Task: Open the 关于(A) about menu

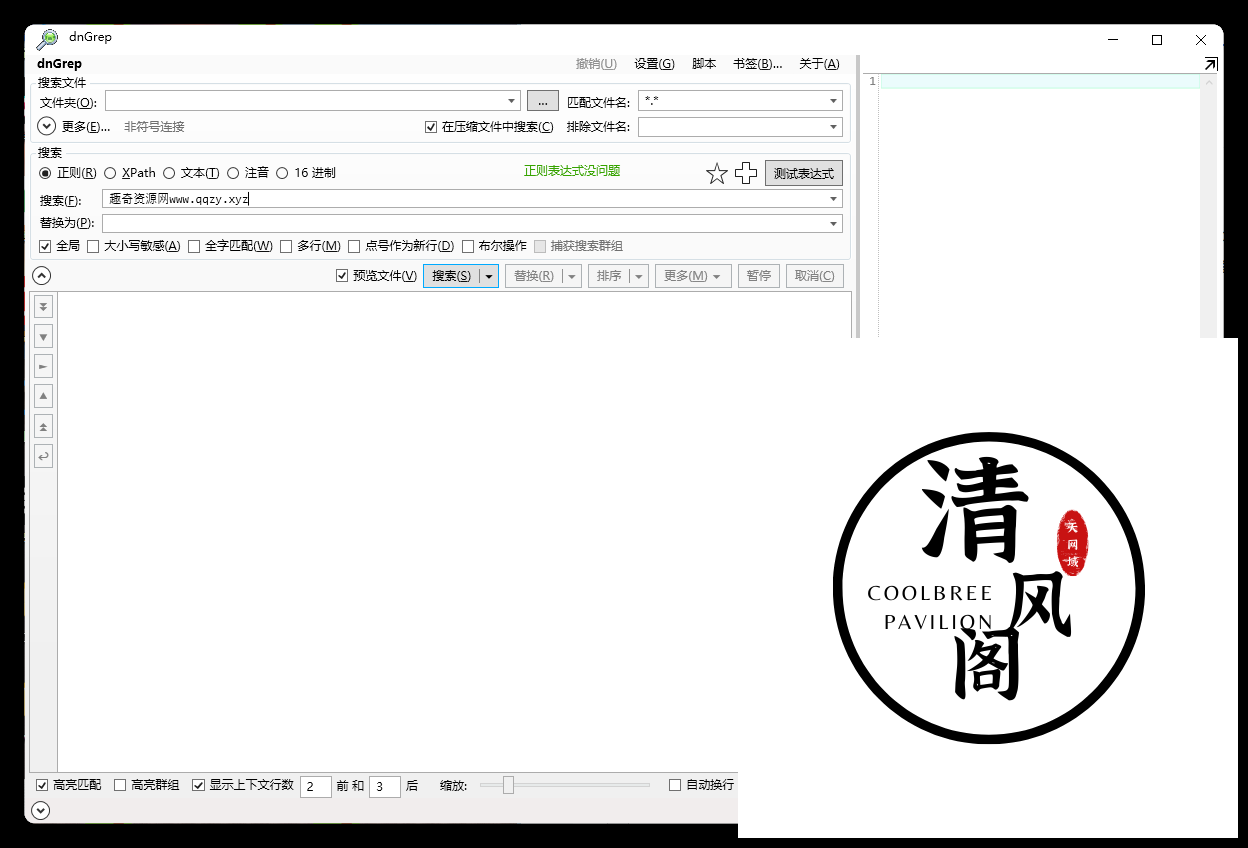Action: pyautogui.click(x=819, y=64)
